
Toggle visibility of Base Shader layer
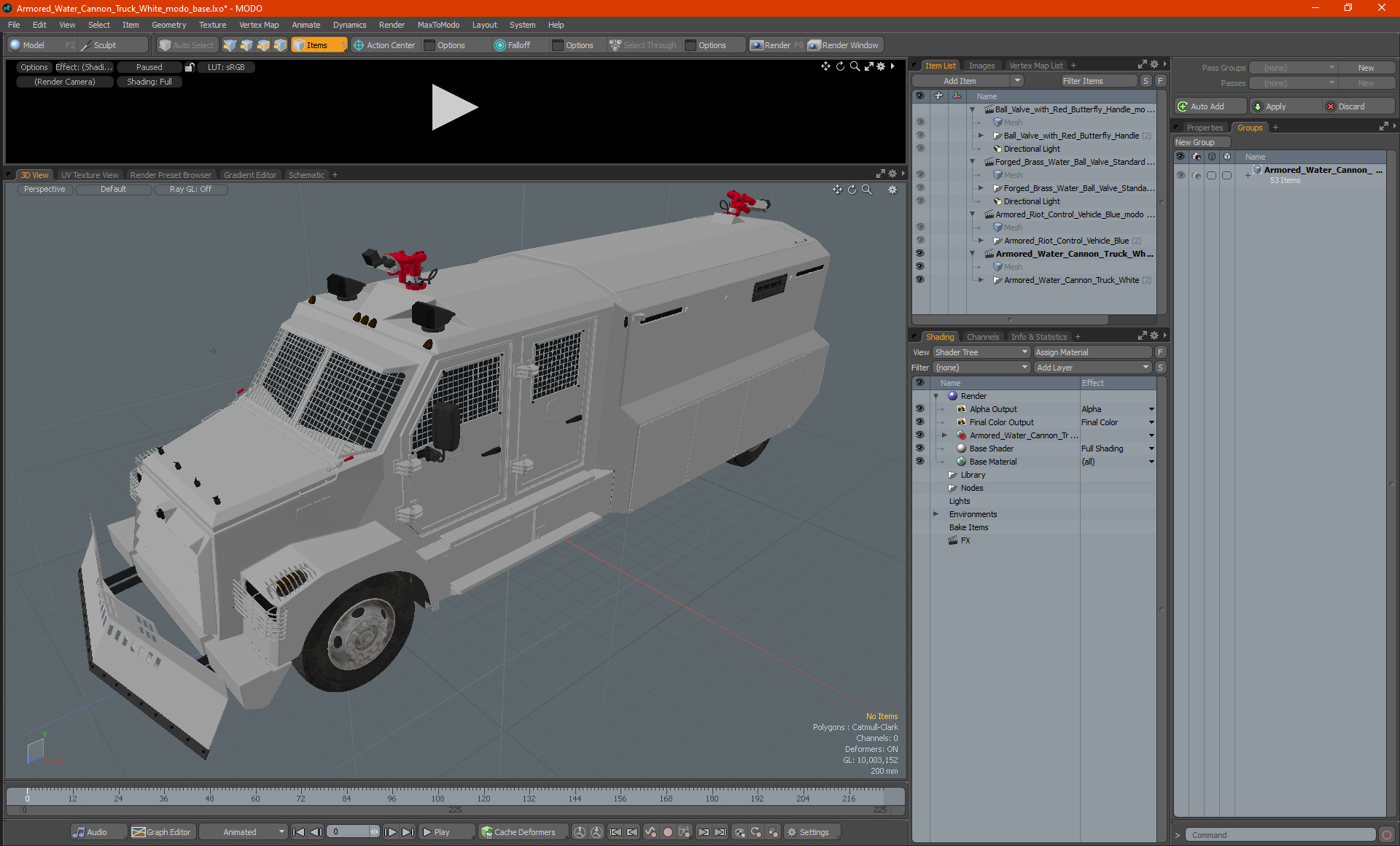(x=919, y=449)
